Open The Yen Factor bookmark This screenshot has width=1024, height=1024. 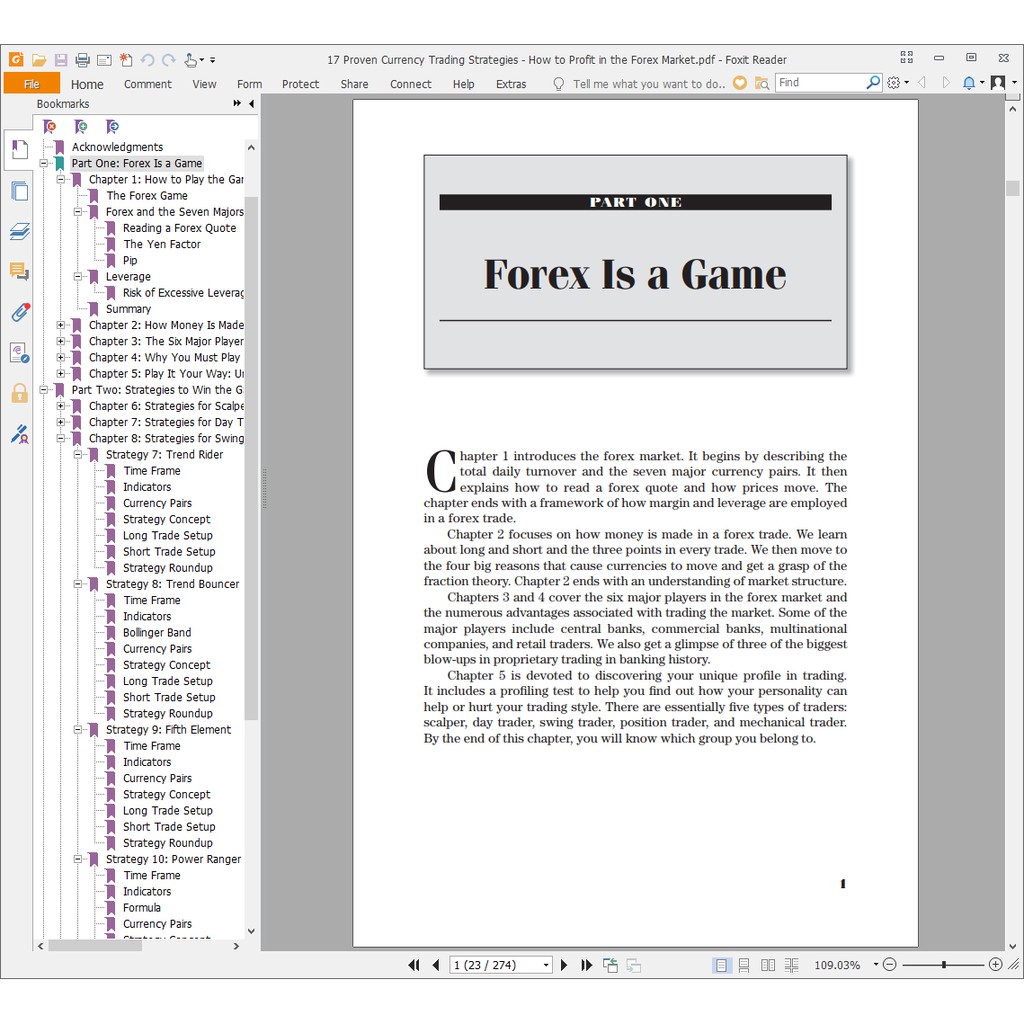[x=162, y=244]
